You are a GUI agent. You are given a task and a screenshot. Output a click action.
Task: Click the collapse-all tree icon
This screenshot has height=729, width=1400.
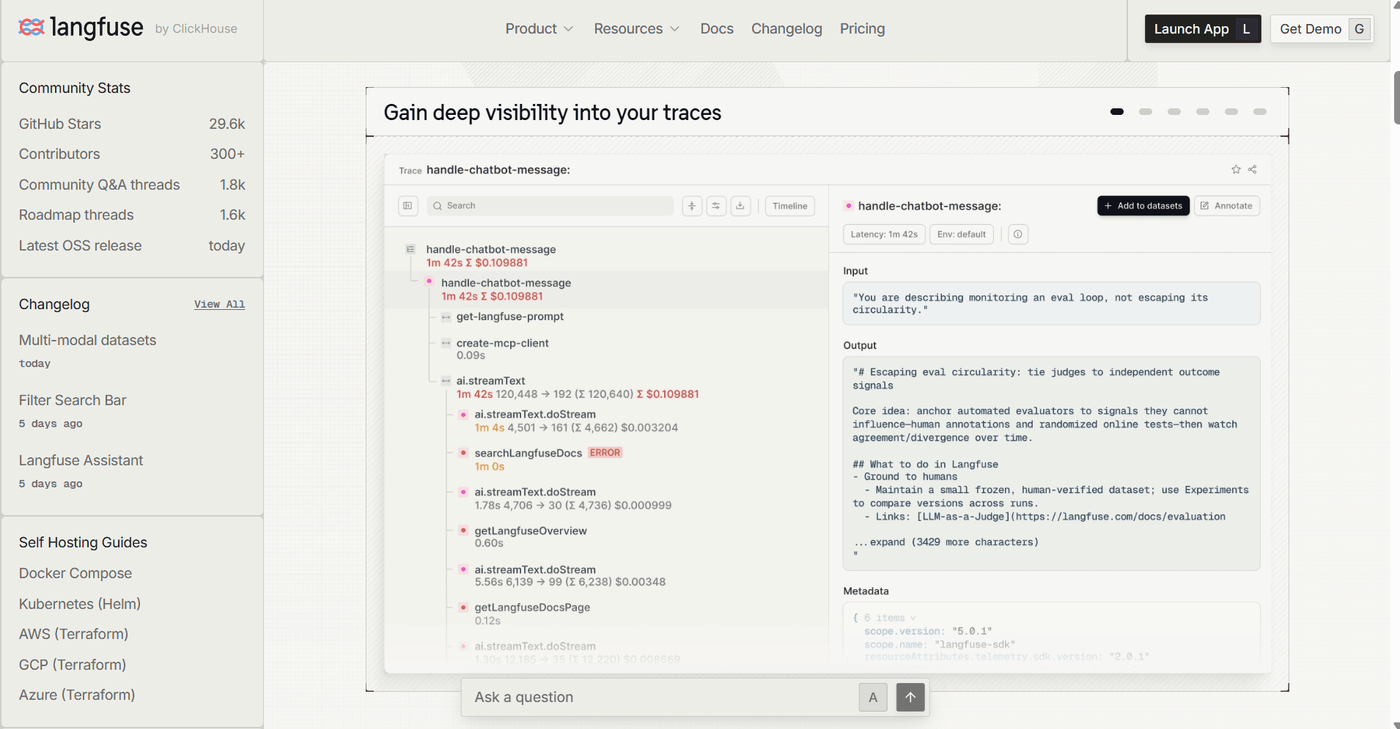coord(692,206)
